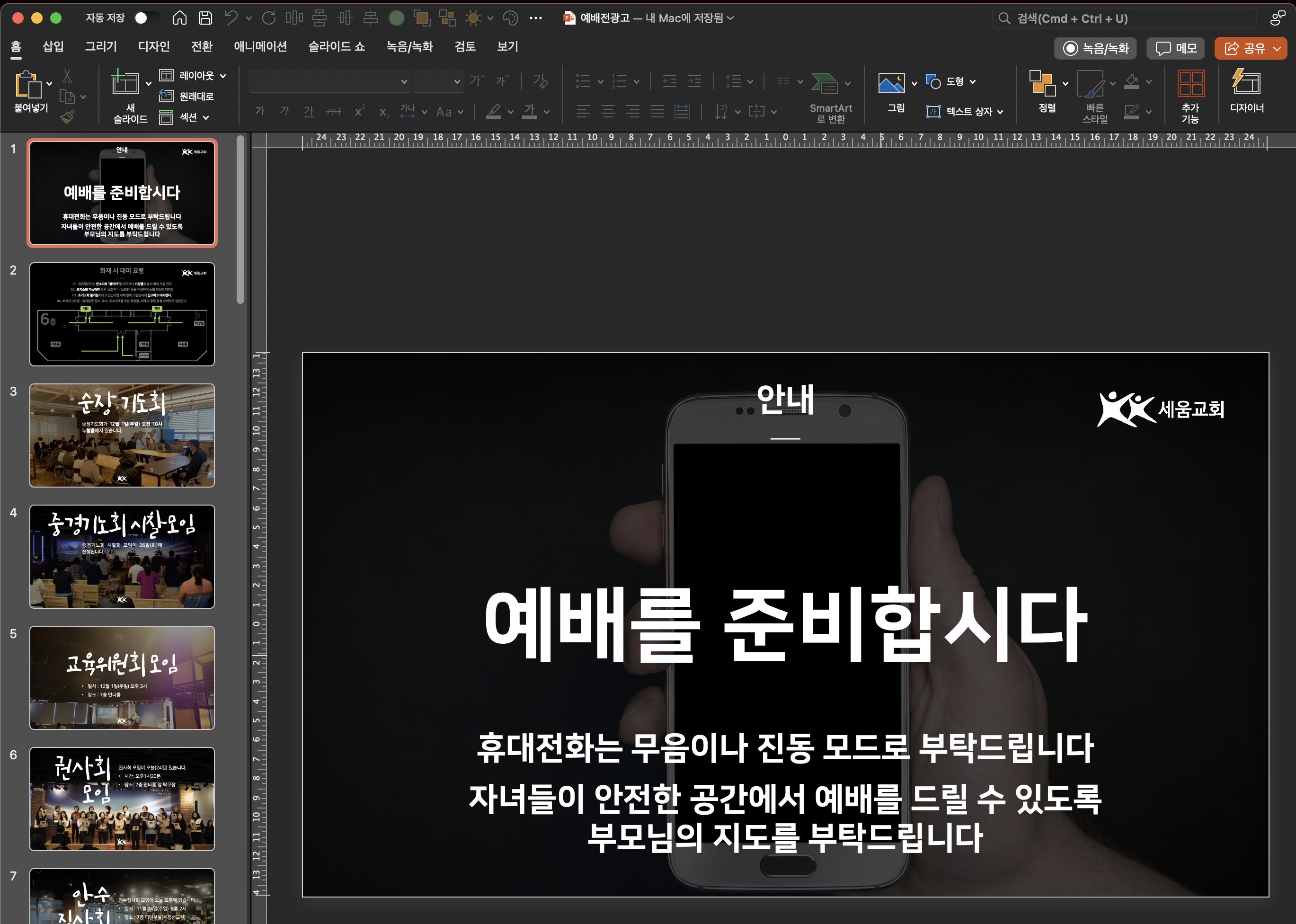Click the save disk icon
Screen dimensions: 1296x924
[x=205, y=18]
